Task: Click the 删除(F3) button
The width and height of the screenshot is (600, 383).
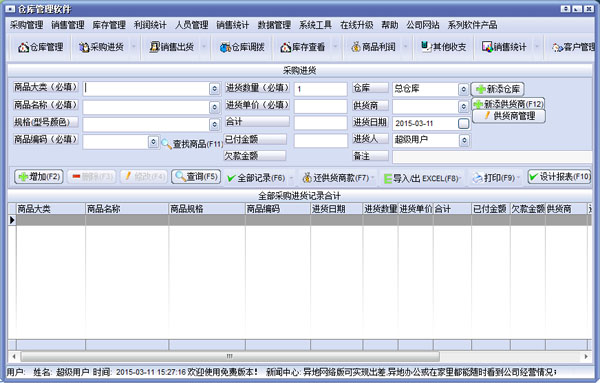Action: point(92,177)
